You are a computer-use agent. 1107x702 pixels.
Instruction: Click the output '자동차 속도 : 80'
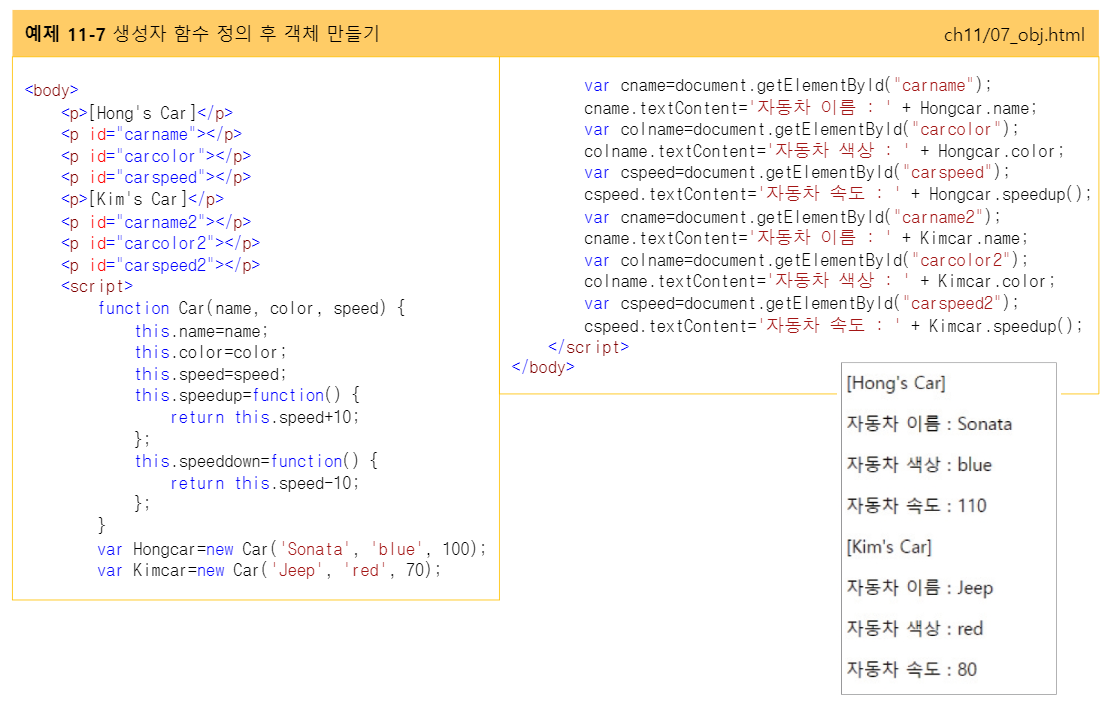coord(912,670)
